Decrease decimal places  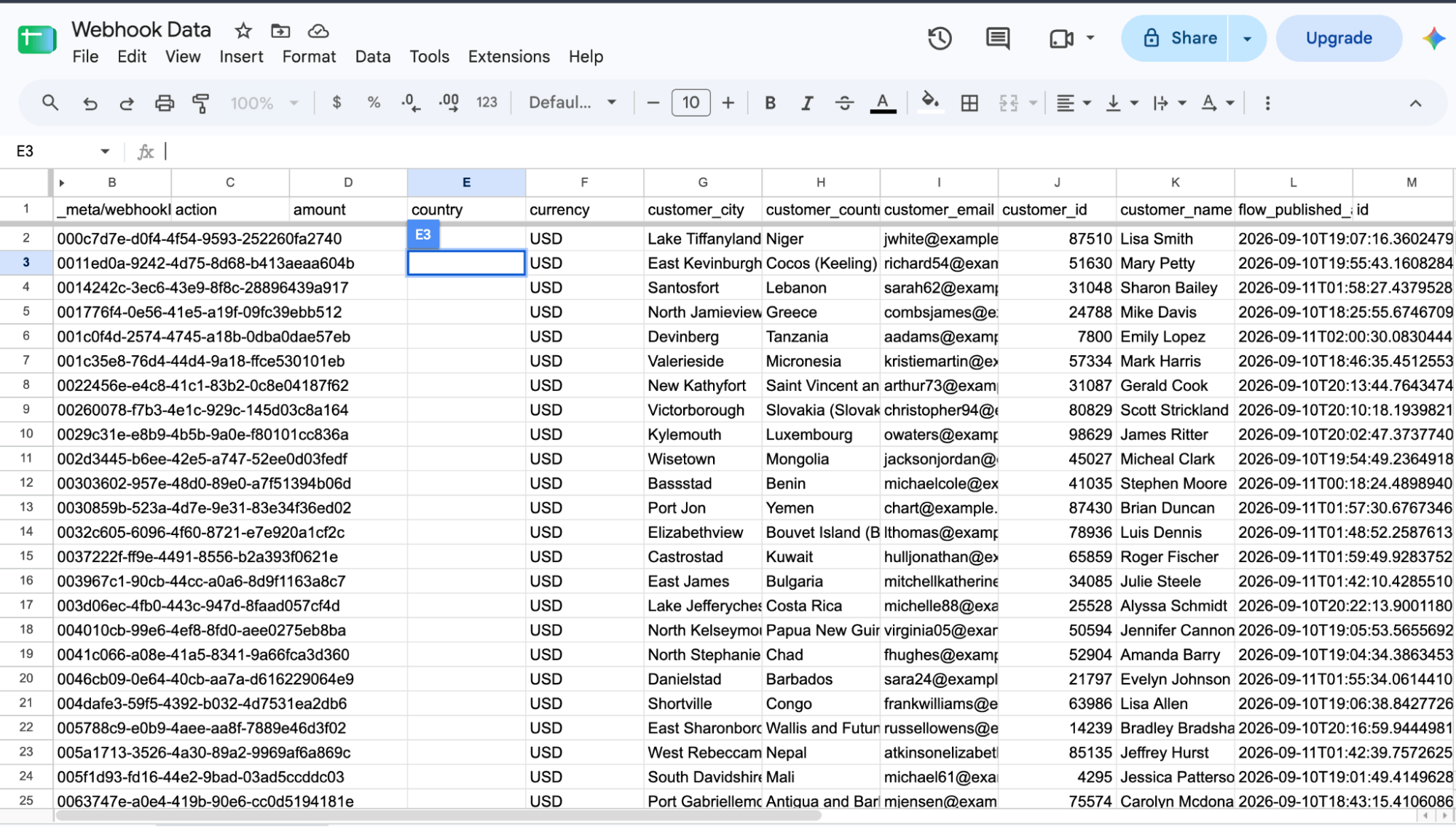(x=411, y=103)
